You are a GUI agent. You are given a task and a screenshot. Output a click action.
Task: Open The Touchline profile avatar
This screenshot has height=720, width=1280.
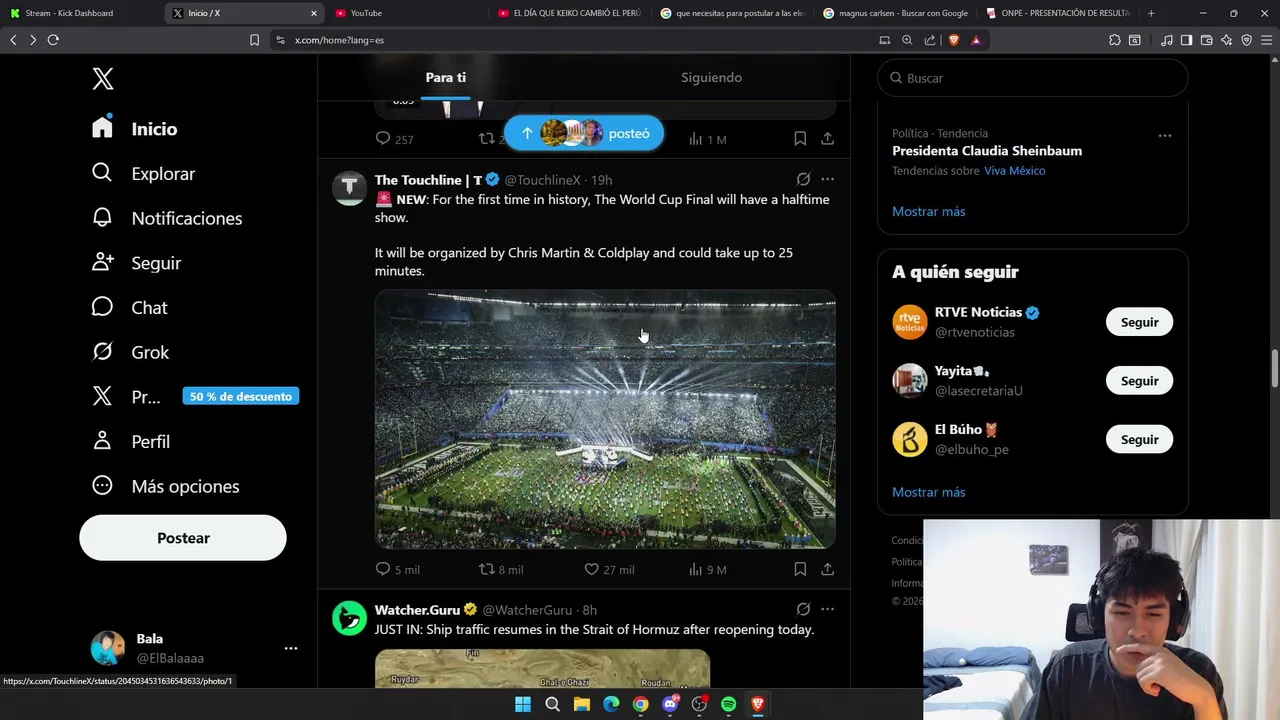pyautogui.click(x=349, y=188)
